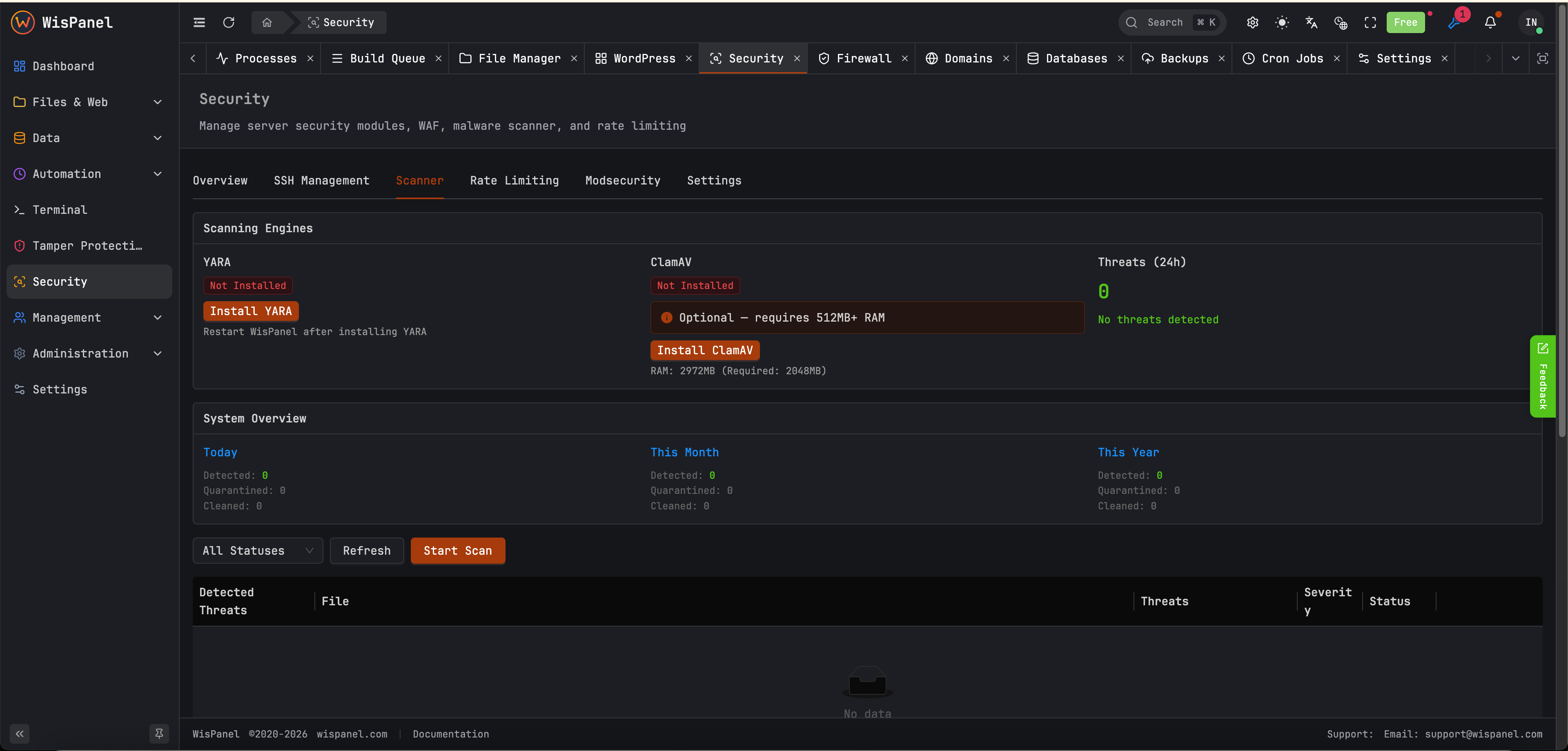This screenshot has height=751, width=1568.
Task: Open the Documentation footer link
Action: (451, 734)
